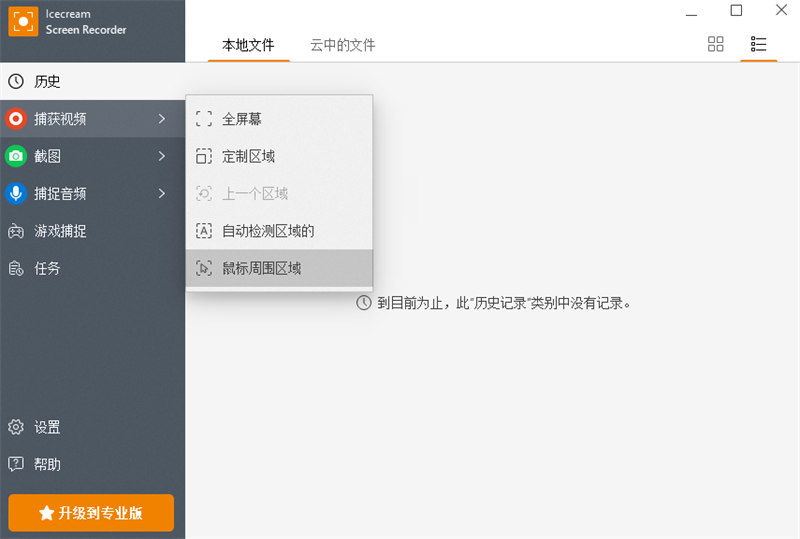This screenshot has width=800, height=539.
Task: Click the blue Capture Audio microphone icon
Action: (16, 194)
